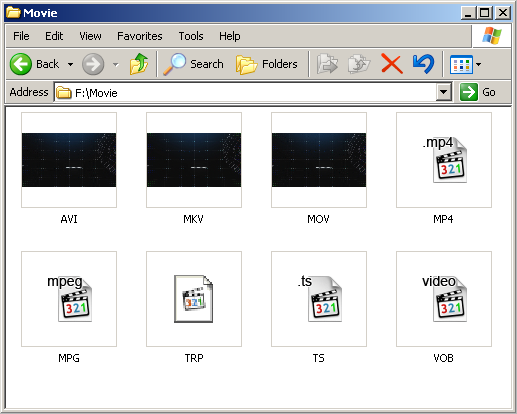Image resolution: width=517 pixels, height=414 pixels.
Task: Click the AVI file name label
Action: point(69,219)
